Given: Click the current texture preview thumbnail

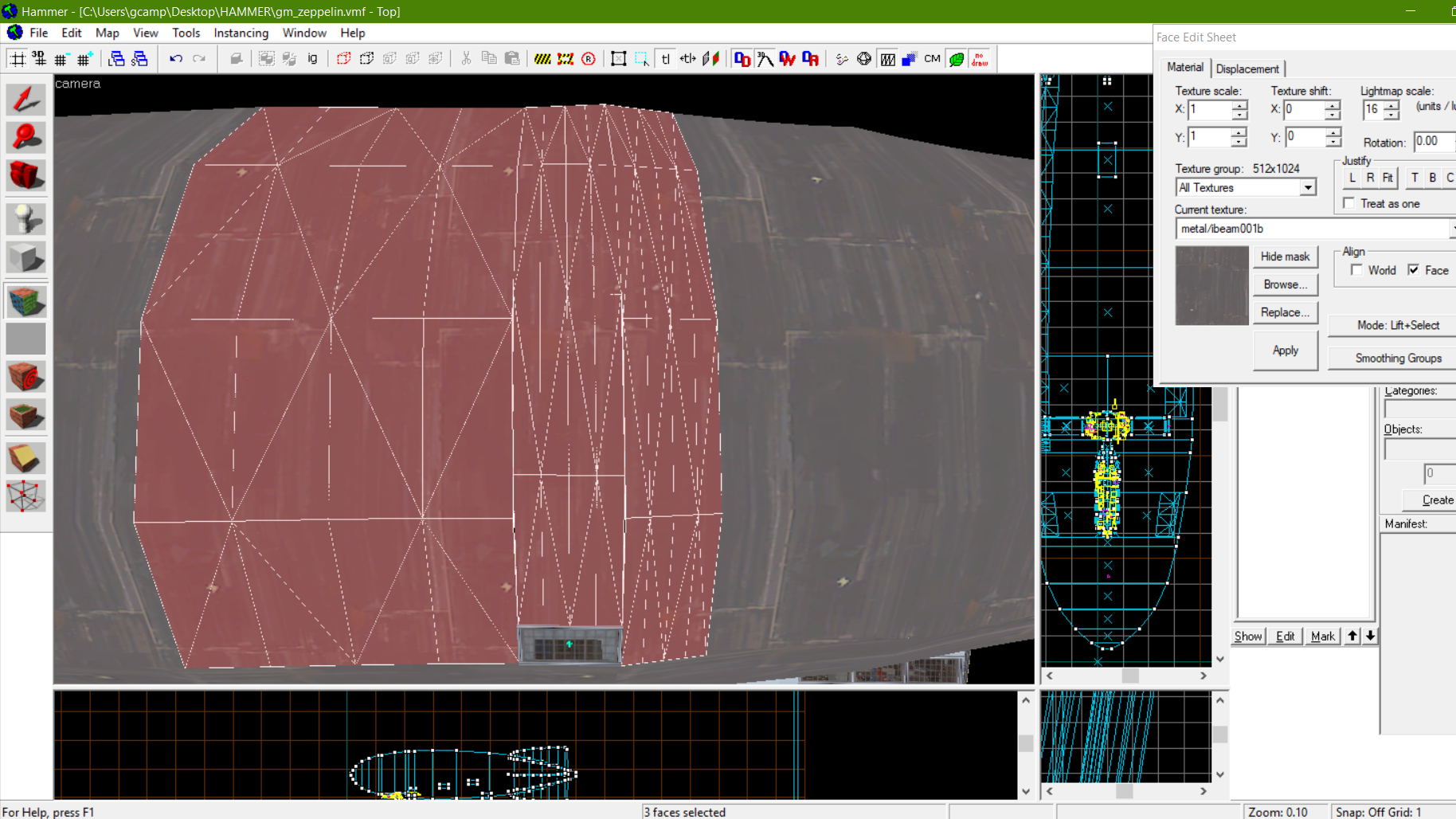Looking at the screenshot, I should coord(1211,285).
